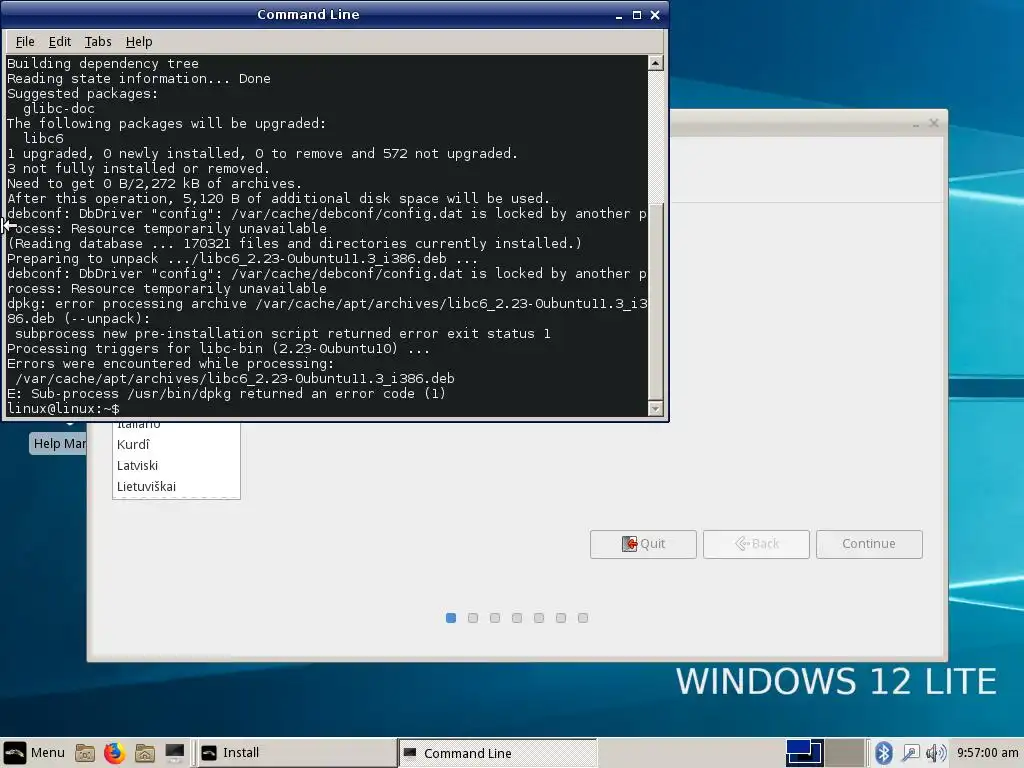Open the home folder taskbar icon
This screenshot has height=768, width=1024.
click(x=144, y=753)
